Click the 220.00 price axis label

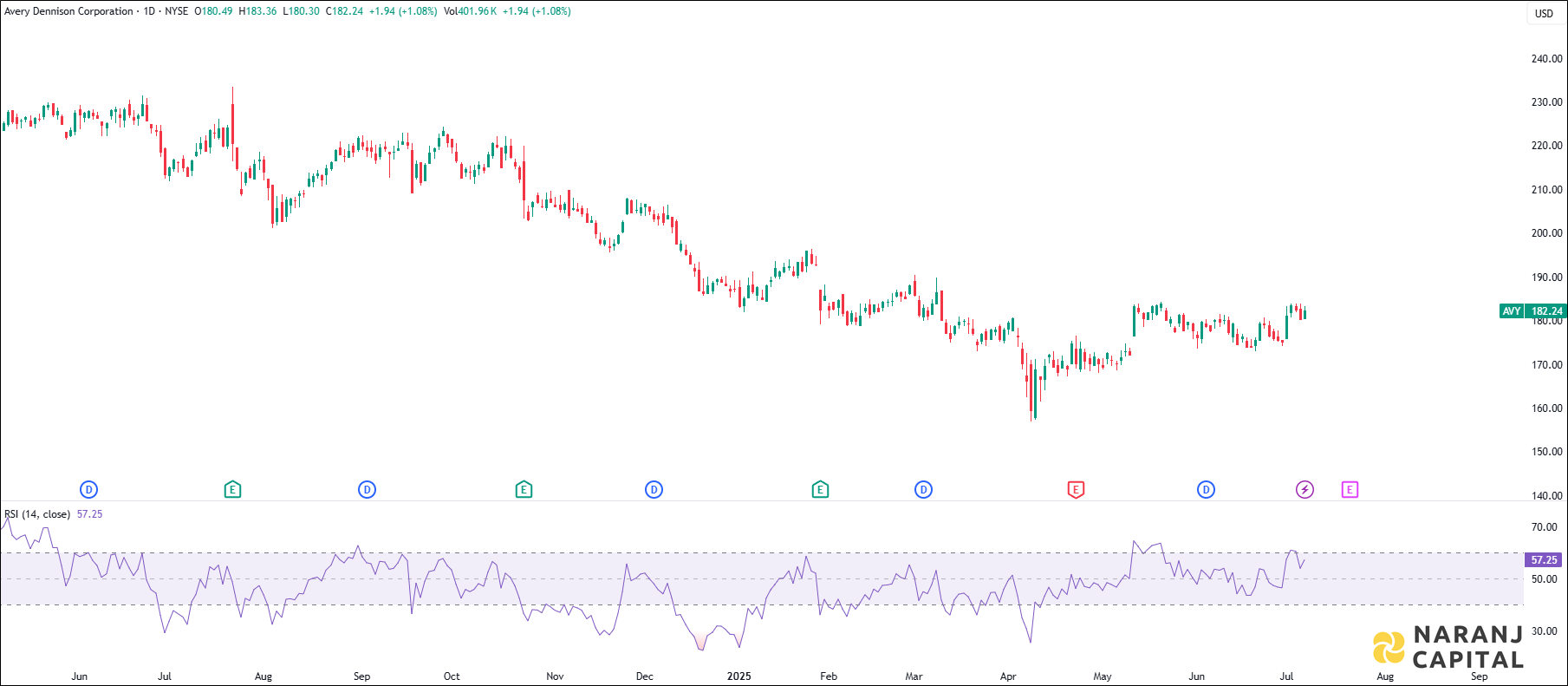point(1546,146)
